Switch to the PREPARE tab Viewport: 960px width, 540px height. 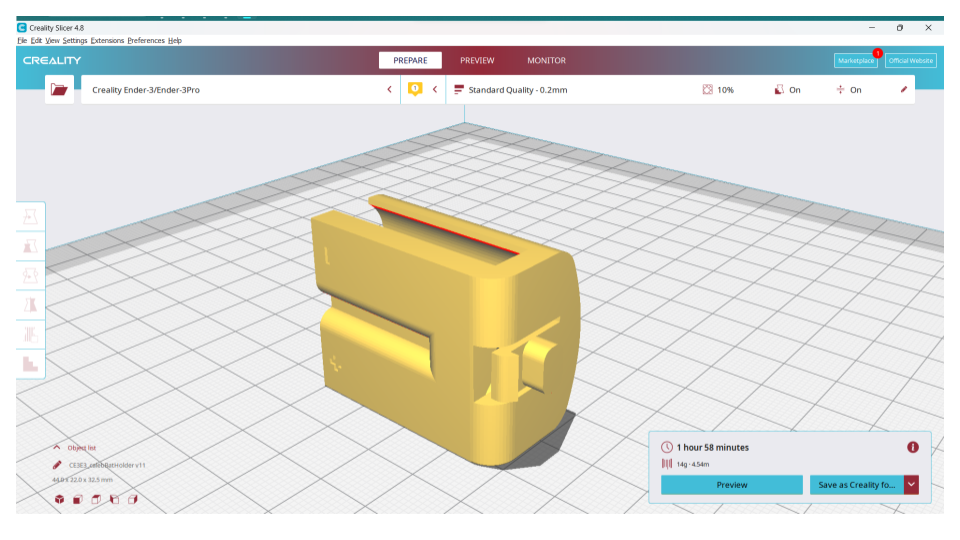410,61
